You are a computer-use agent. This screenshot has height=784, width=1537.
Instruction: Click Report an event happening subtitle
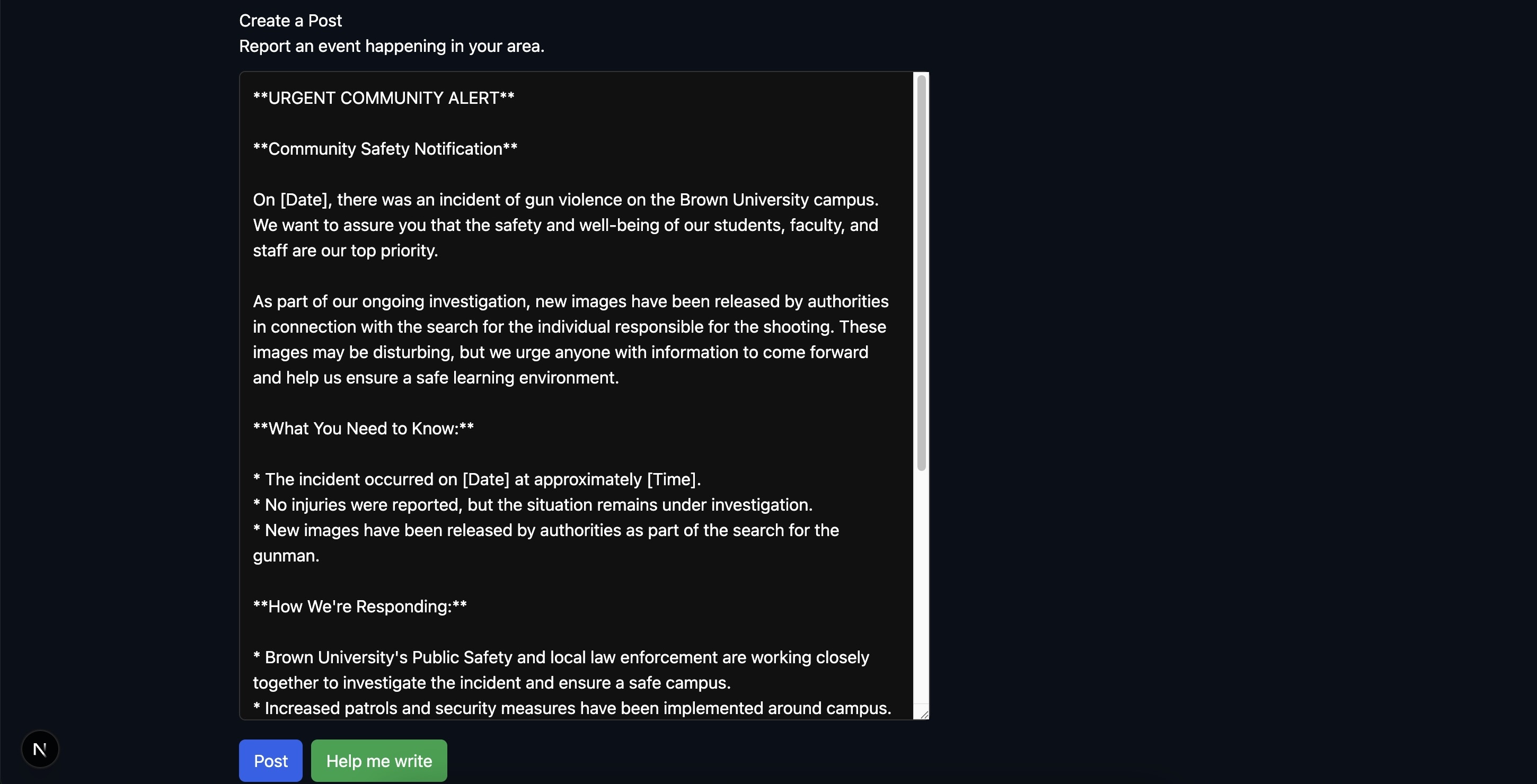pyautogui.click(x=392, y=47)
